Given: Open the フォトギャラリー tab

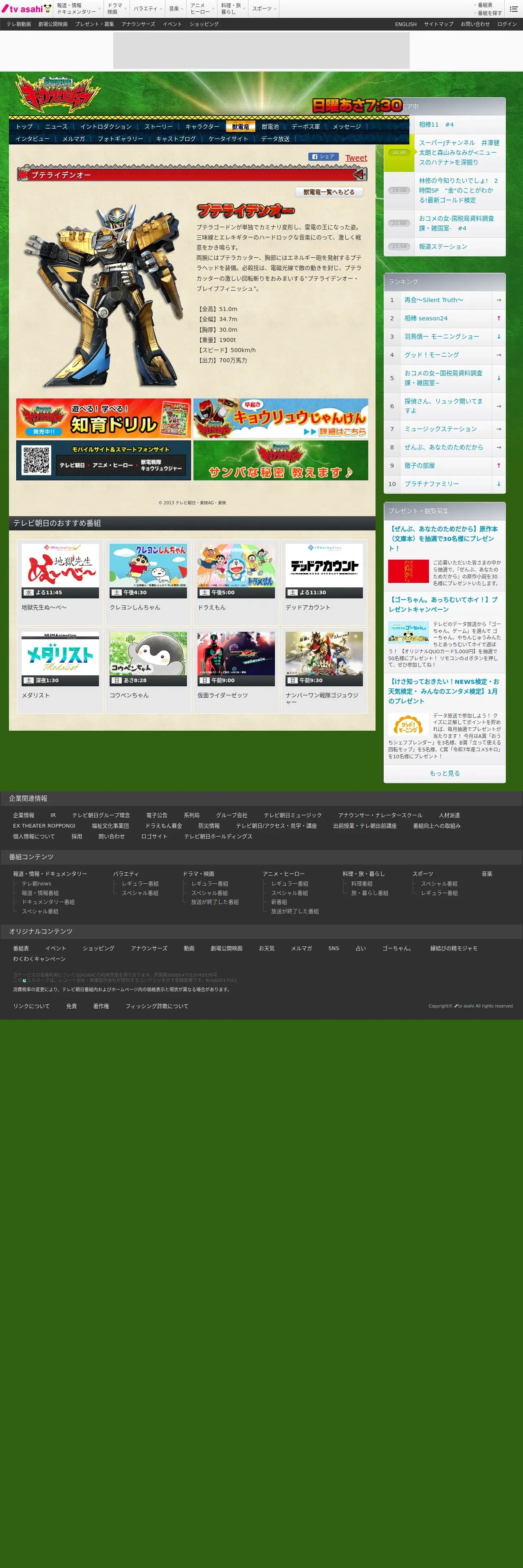Looking at the screenshot, I should tap(121, 139).
